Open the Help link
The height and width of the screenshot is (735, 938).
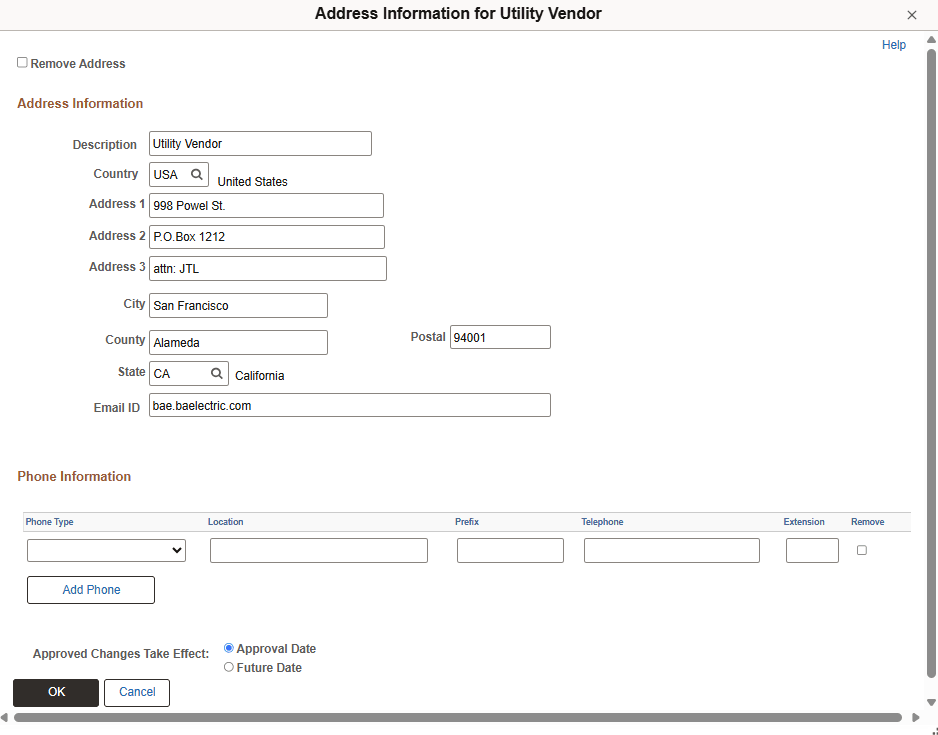click(x=893, y=44)
